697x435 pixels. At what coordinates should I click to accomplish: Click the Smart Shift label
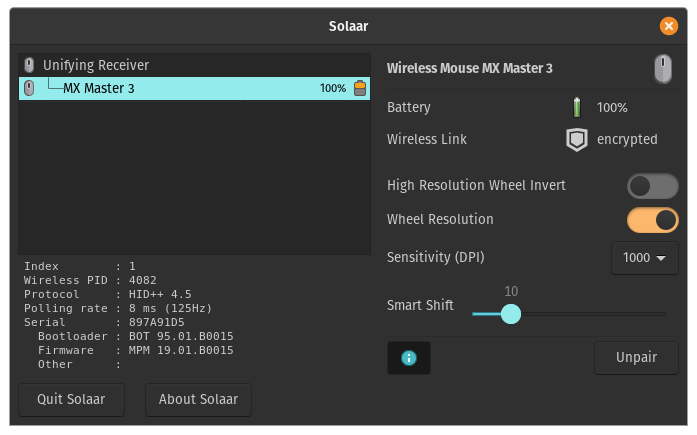tap(420, 305)
